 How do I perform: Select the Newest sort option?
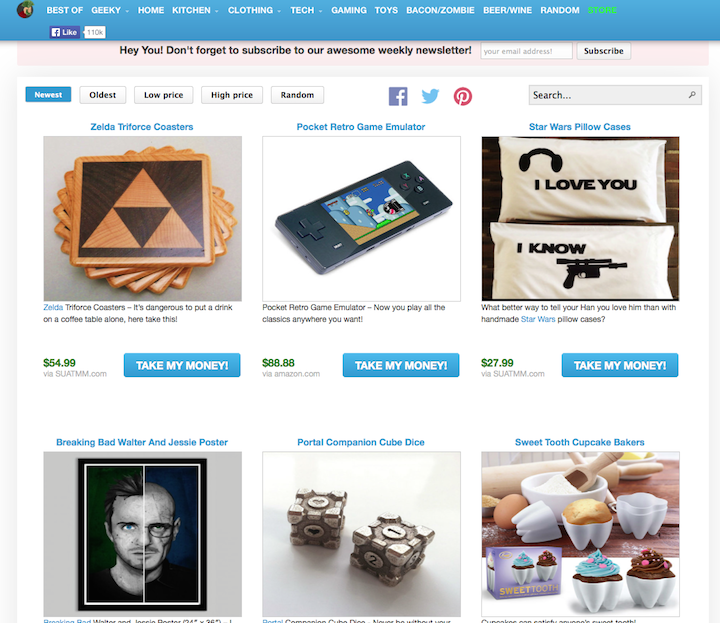pos(48,95)
